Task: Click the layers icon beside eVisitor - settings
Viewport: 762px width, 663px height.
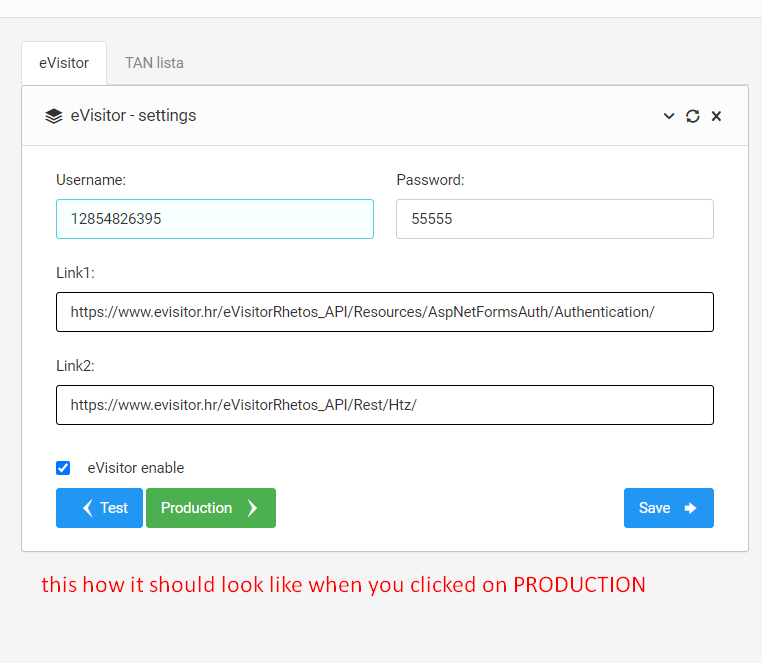Action: point(54,116)
